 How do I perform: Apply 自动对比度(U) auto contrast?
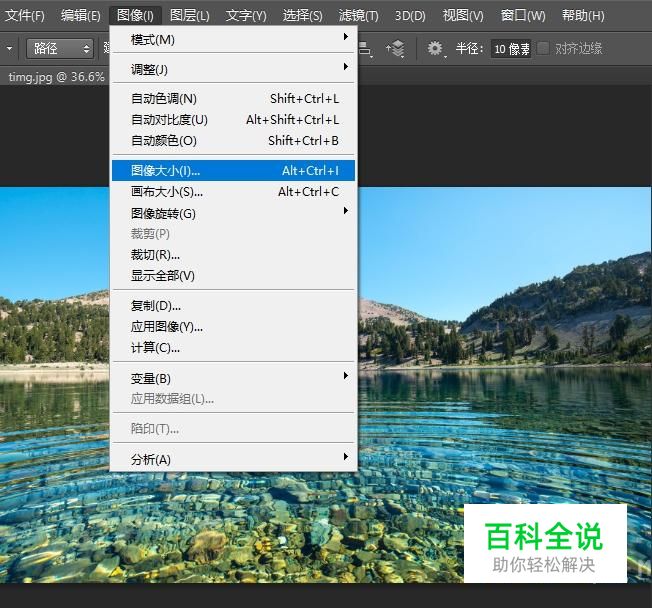tap(233, 120)
